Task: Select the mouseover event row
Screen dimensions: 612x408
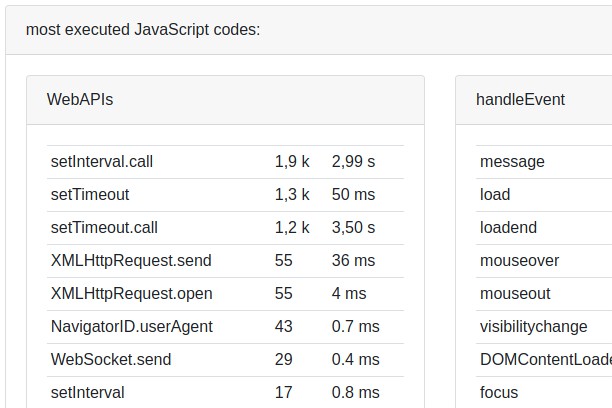Action: pyautogui.click(x=519, y=260)
